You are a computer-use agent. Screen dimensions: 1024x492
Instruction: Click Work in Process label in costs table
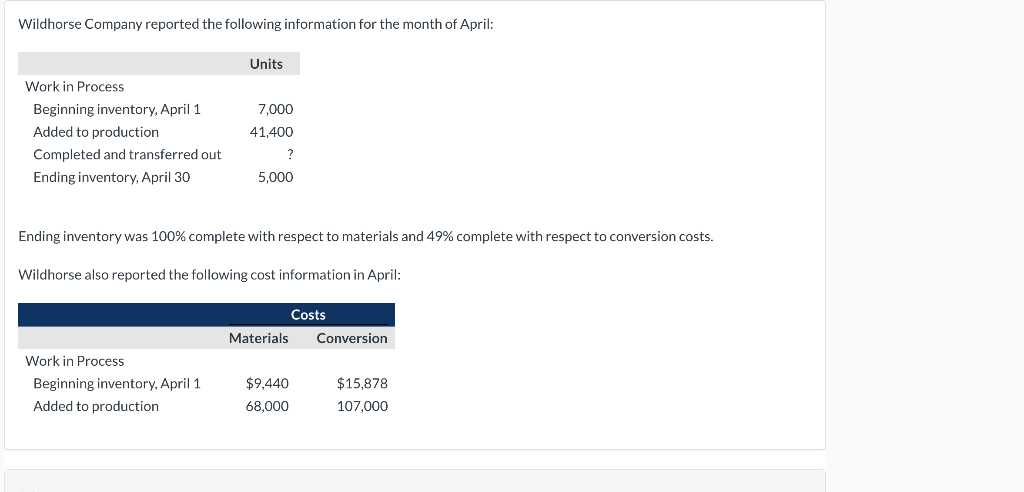75,361
